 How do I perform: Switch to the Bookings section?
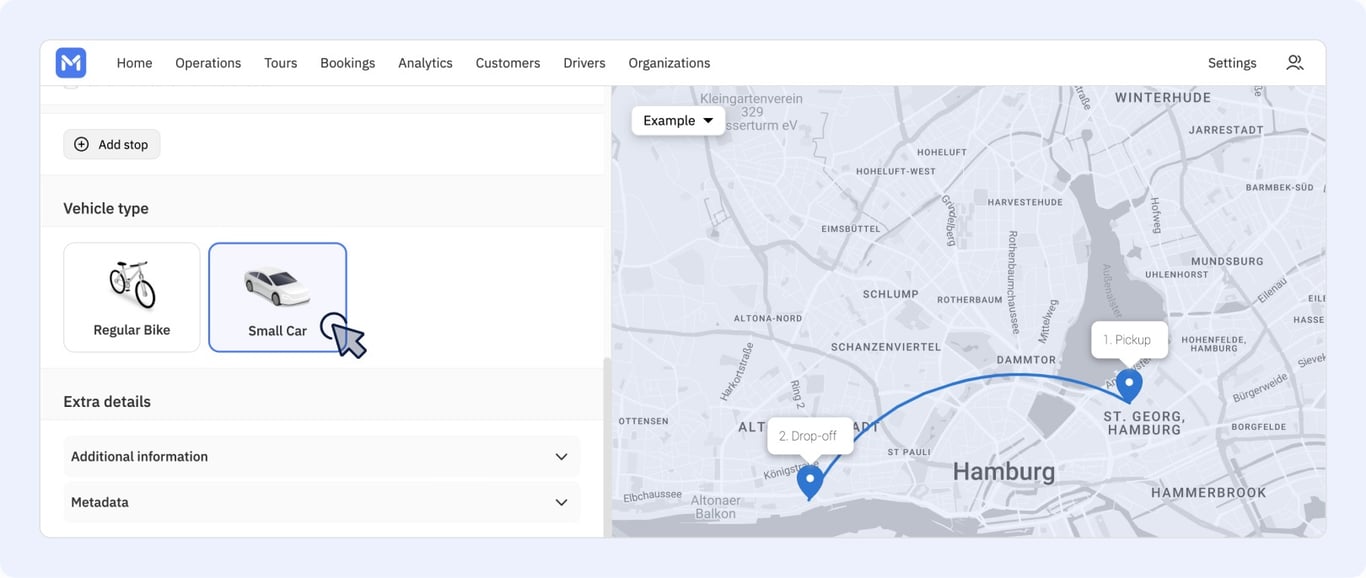(348, 63)
